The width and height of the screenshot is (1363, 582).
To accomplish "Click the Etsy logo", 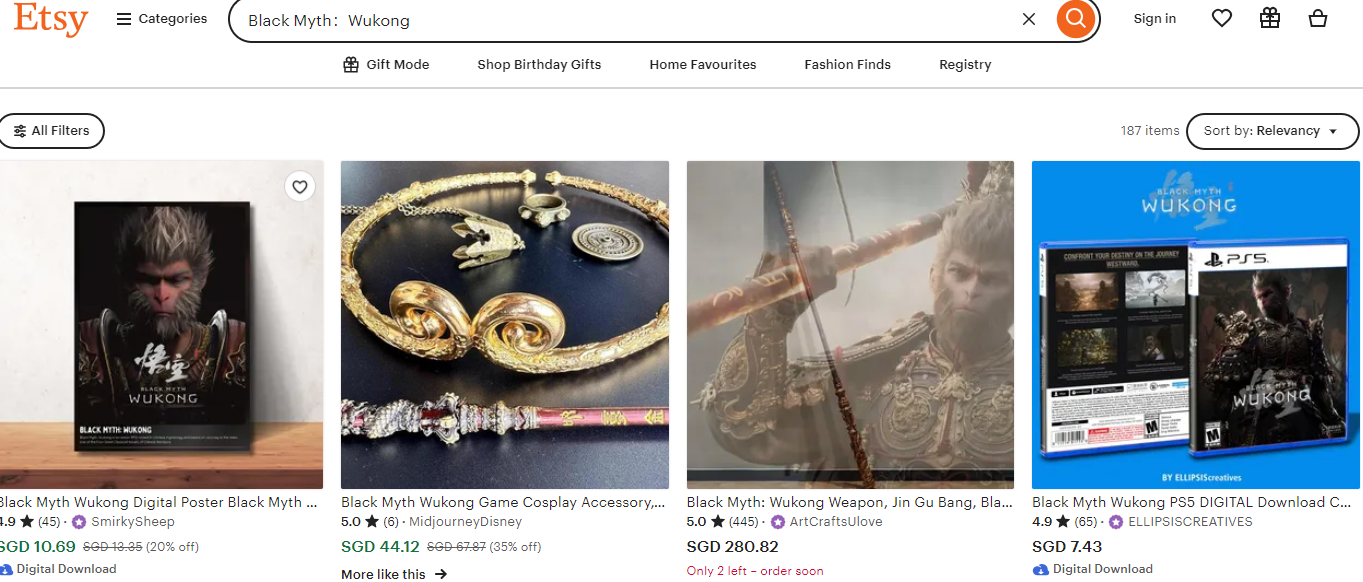I will point(51,19).
